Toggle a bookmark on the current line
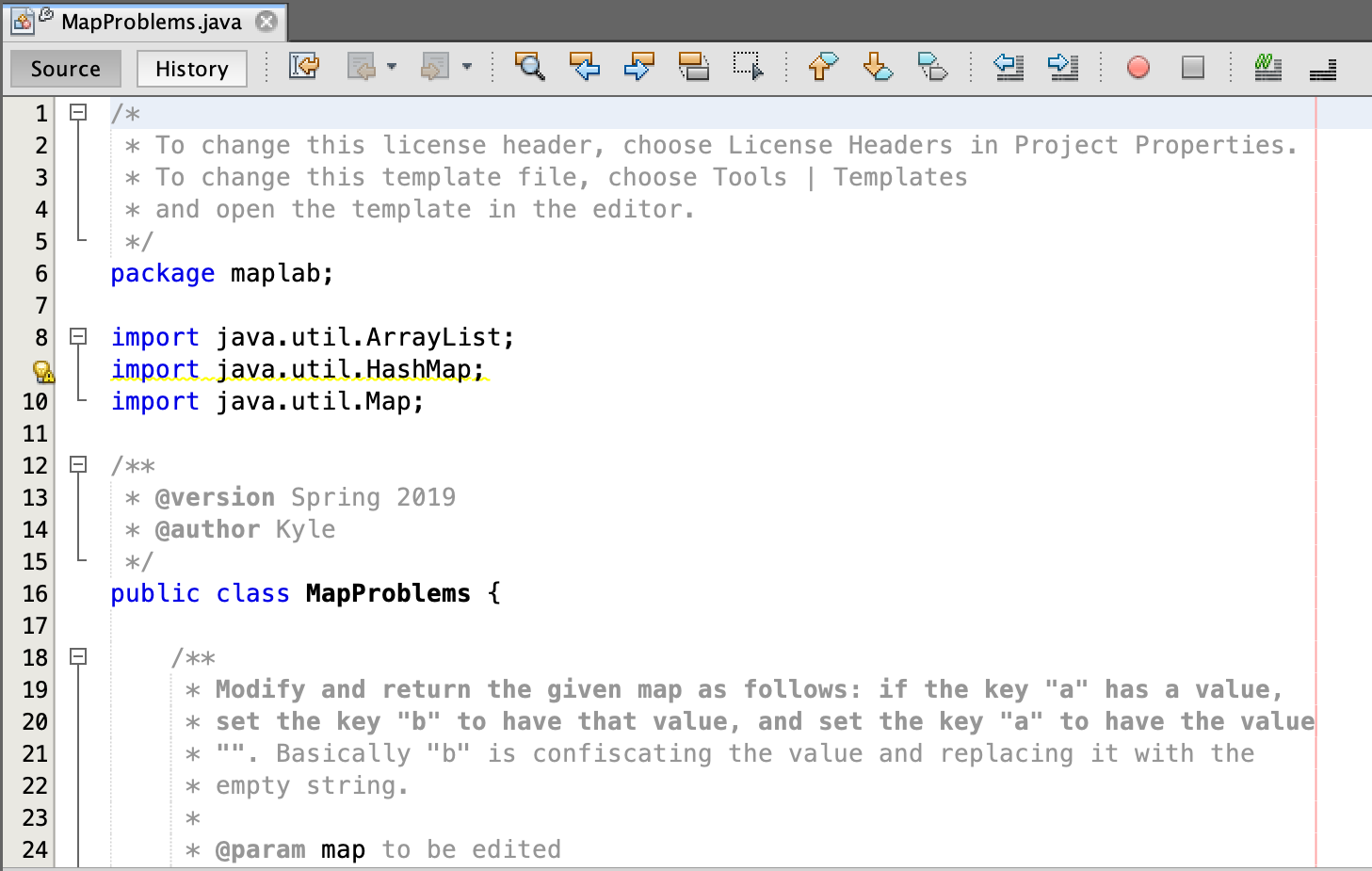1372x871 pixels. point(932,67)
